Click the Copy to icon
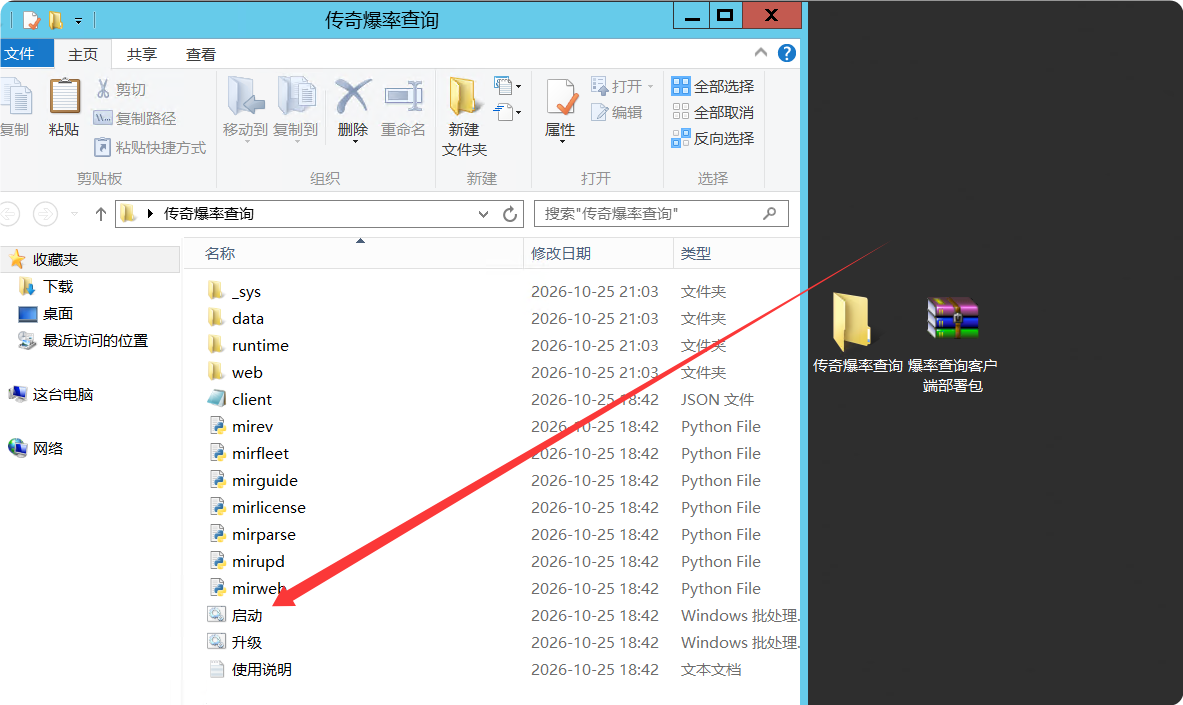This screenshot has width=1183, height=705. click(x=296, y=97)
